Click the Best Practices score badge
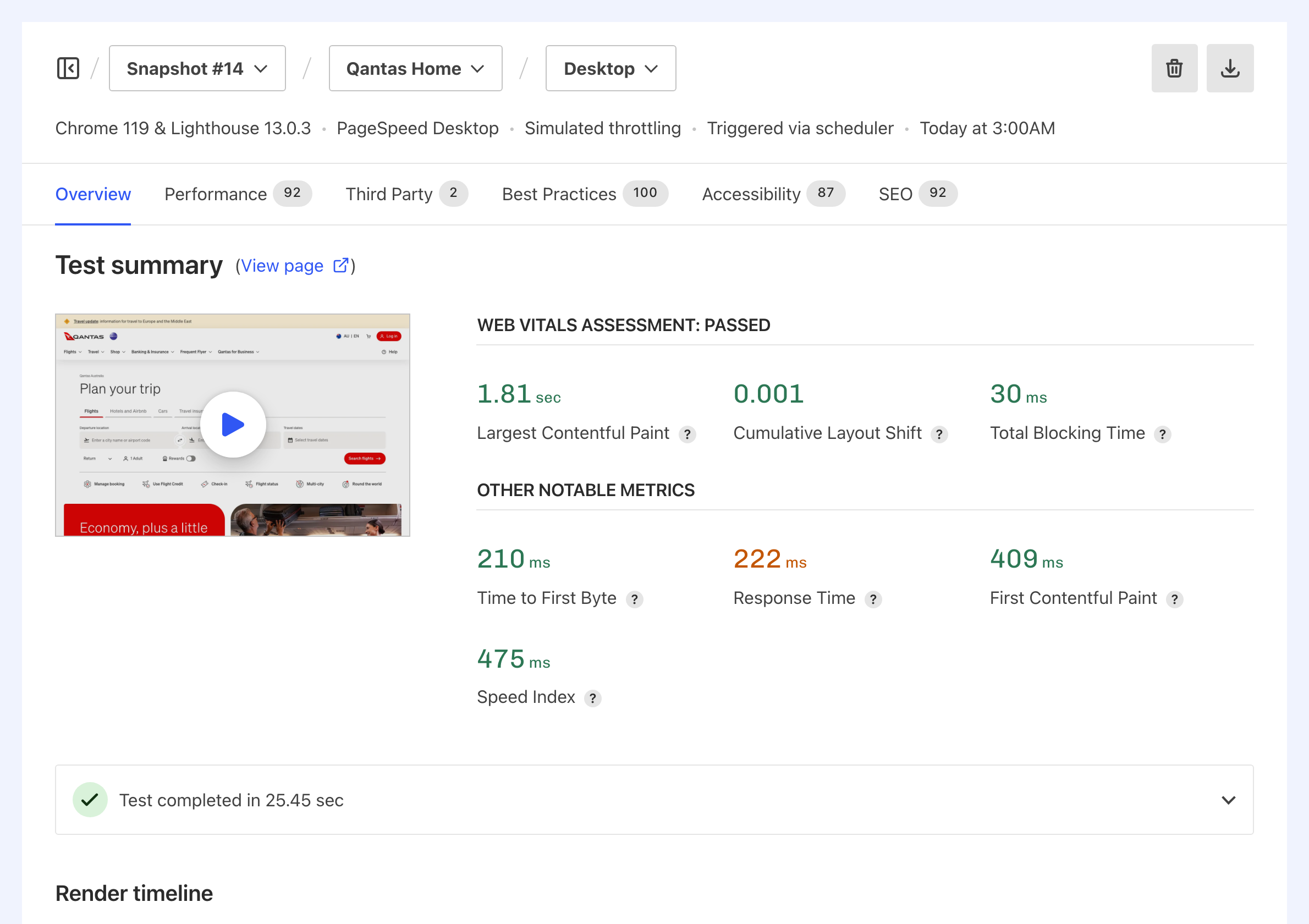The height and width of the screenshot is (924, 1309). 645,194
